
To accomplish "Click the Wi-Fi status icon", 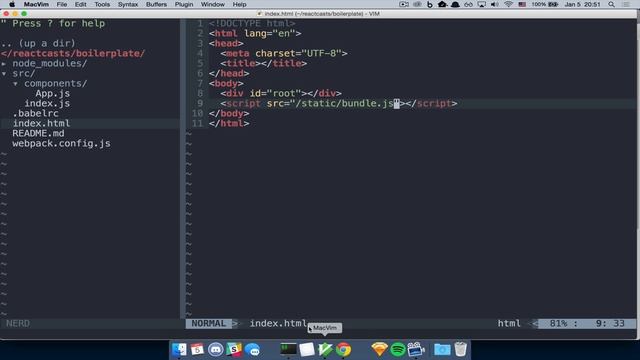I will (508, 4).
